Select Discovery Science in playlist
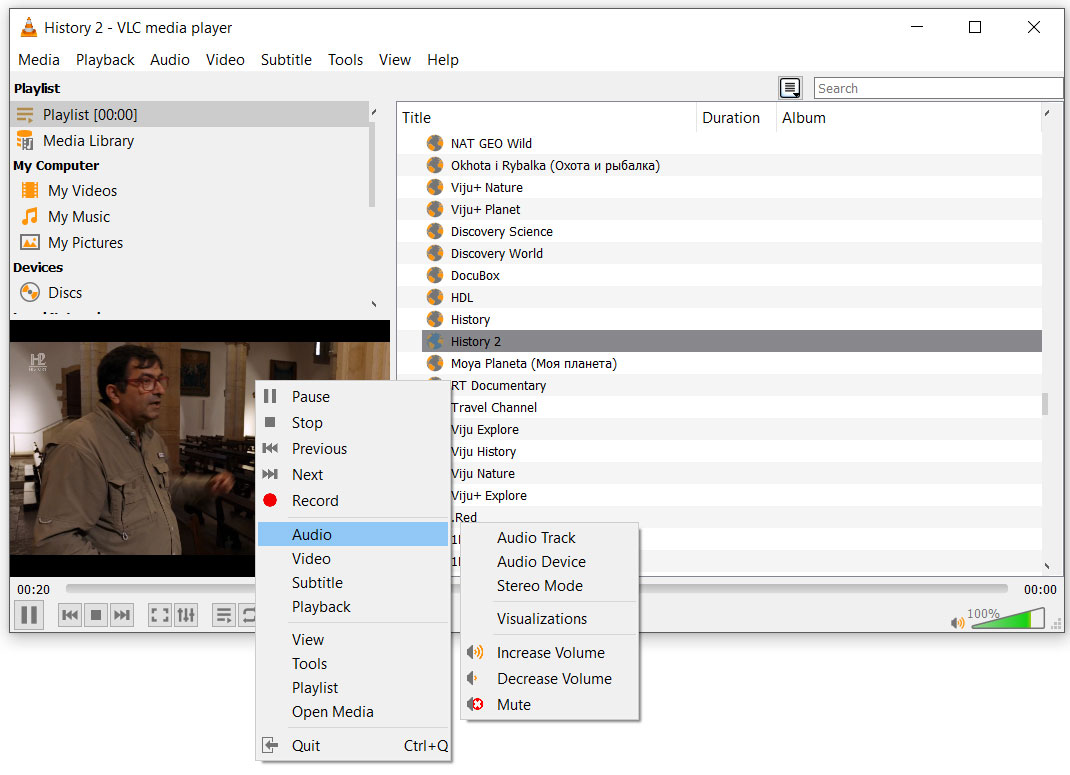The image size is (1070, 775). tap(720, 231)
